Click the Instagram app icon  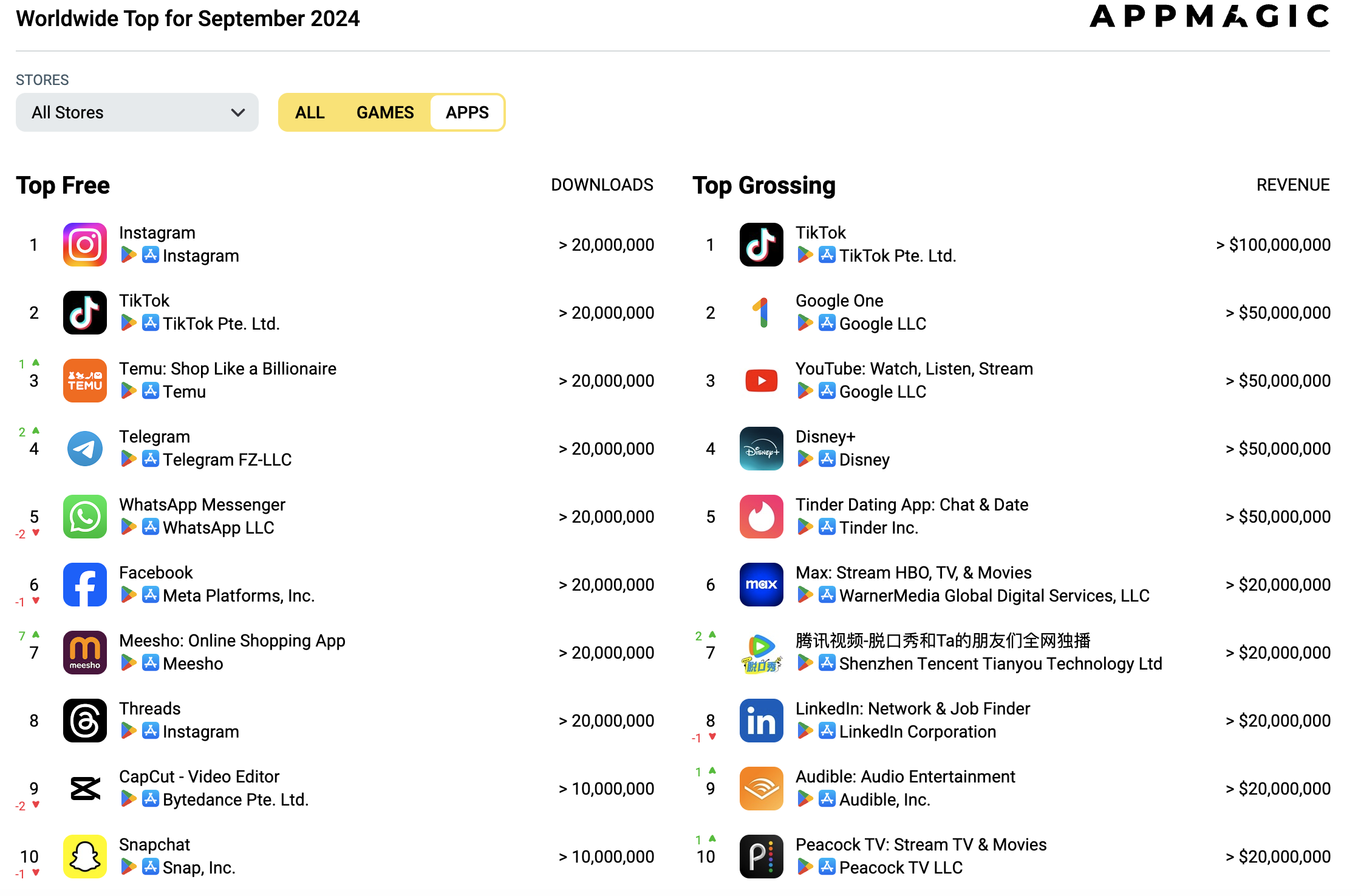[84, 245]
